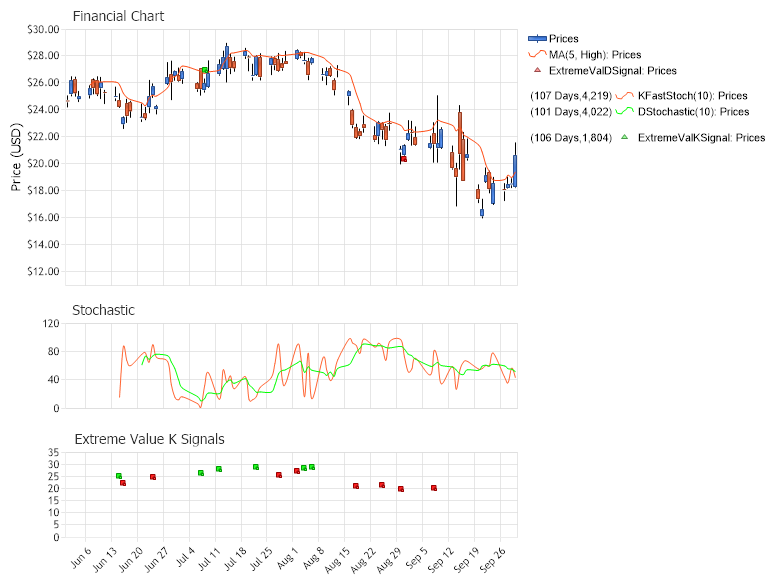Screen dimensions: 774x583
Task: Select the rightmost red marker in Extreme Value K Signals
Action: (434, 488)
